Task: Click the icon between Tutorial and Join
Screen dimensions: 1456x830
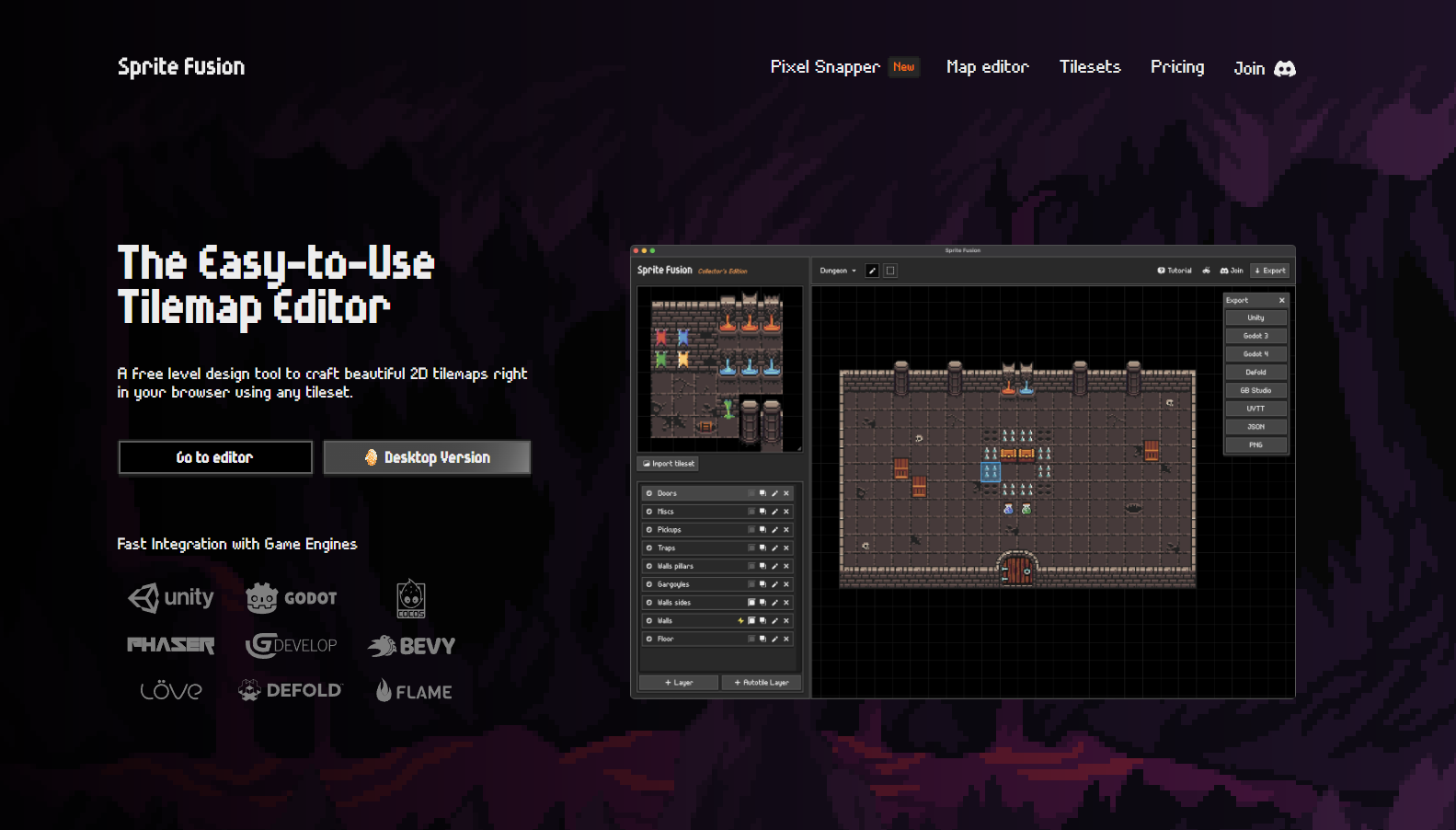Action: pyautogui.click(x=1206, y=271)
